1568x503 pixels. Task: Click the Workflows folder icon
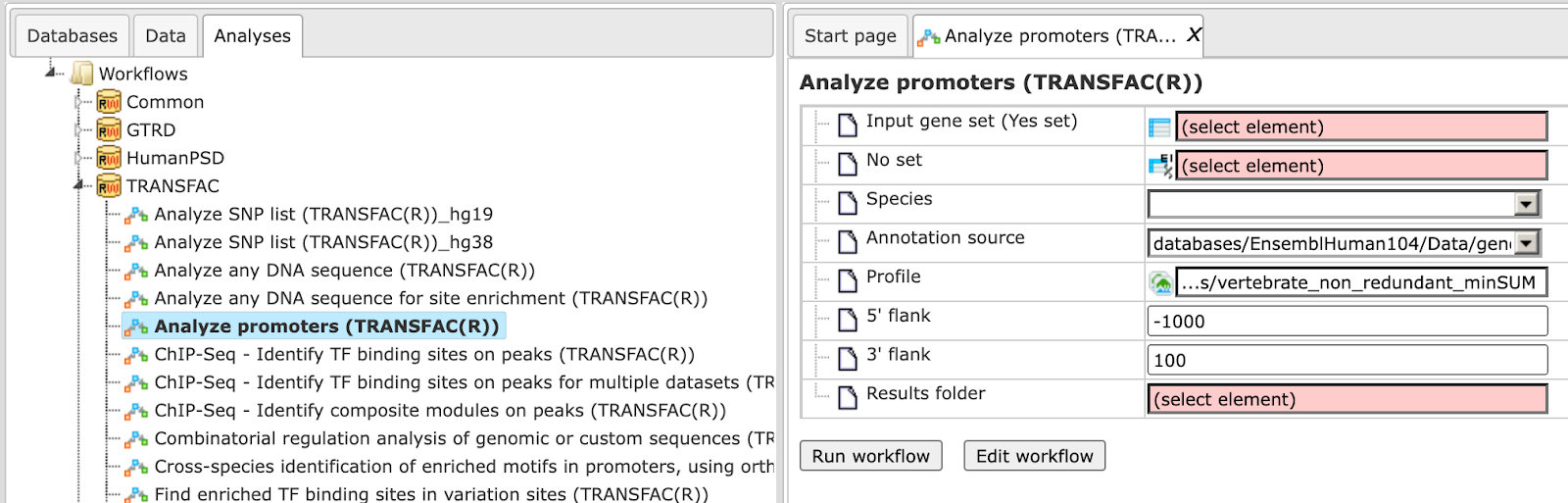(82, 74)
